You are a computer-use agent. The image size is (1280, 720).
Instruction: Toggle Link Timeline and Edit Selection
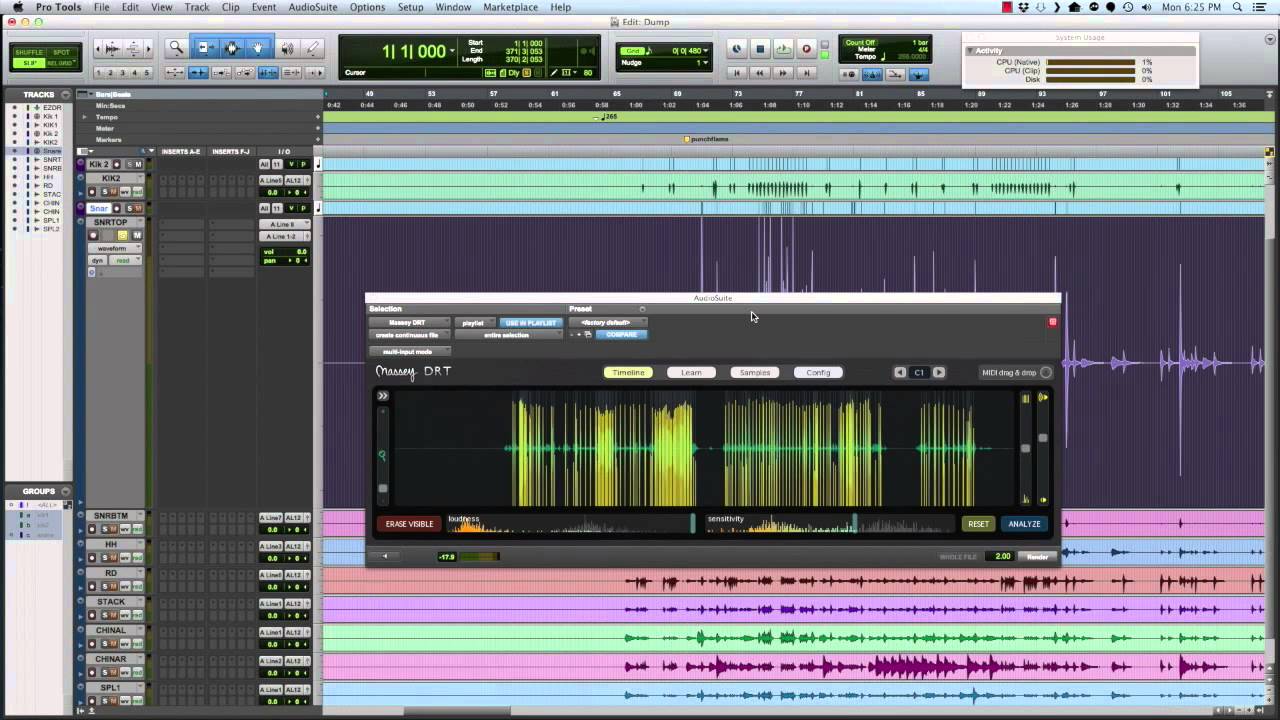(x=268, y=73)
